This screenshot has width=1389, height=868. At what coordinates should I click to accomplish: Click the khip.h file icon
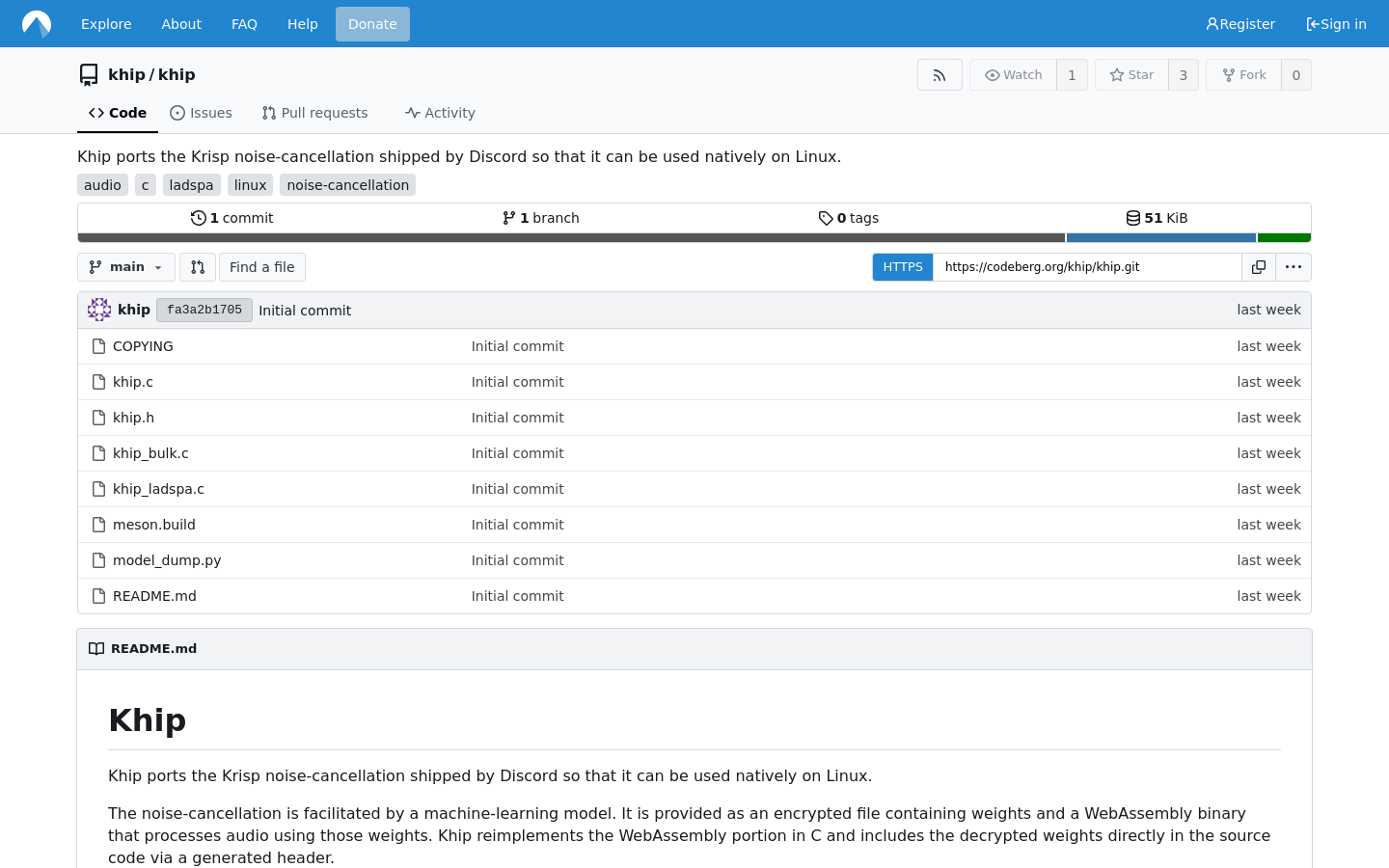(x=98, y=418)
